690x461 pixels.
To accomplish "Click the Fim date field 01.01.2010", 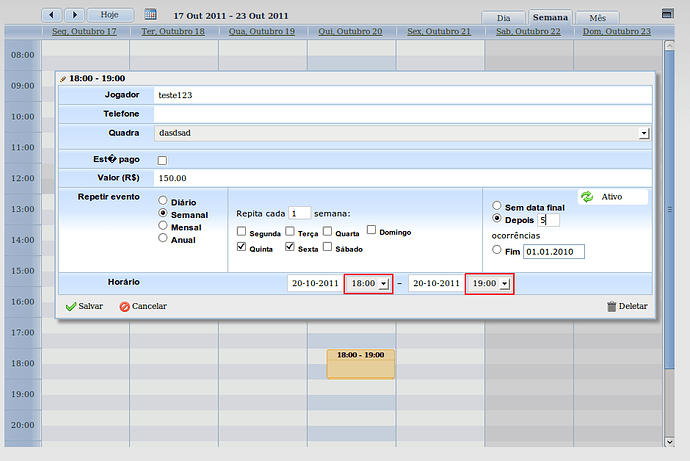I will pos(554,252).
